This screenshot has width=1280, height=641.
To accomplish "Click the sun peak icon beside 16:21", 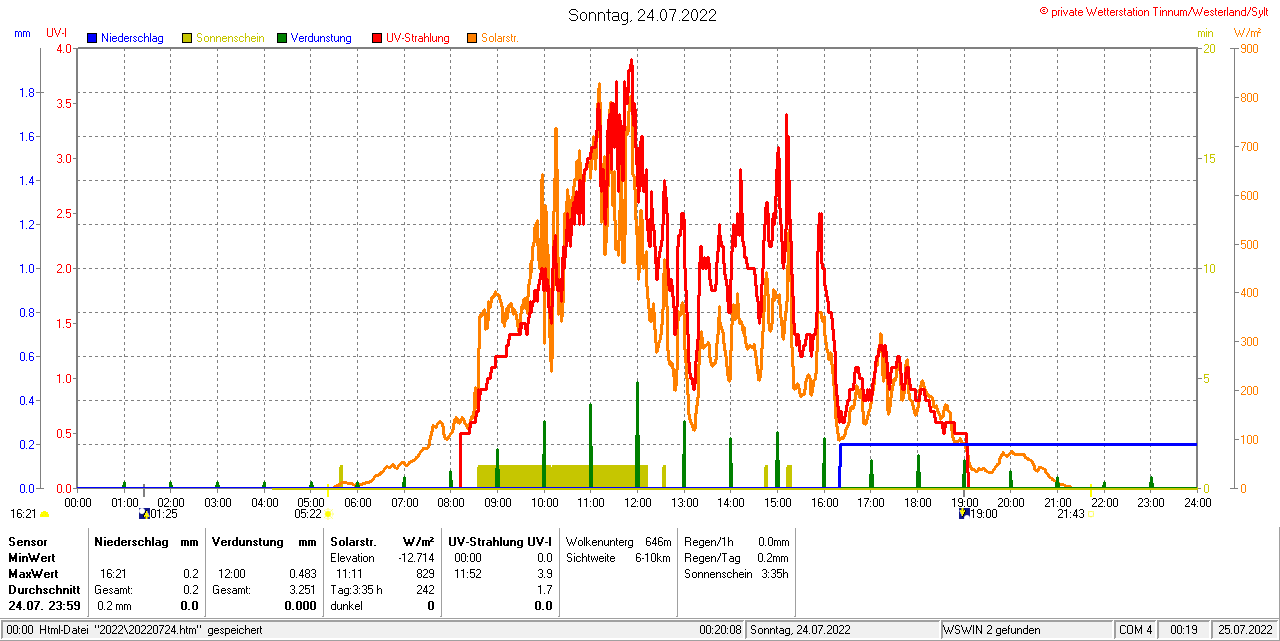I will (x=44, y=514).
